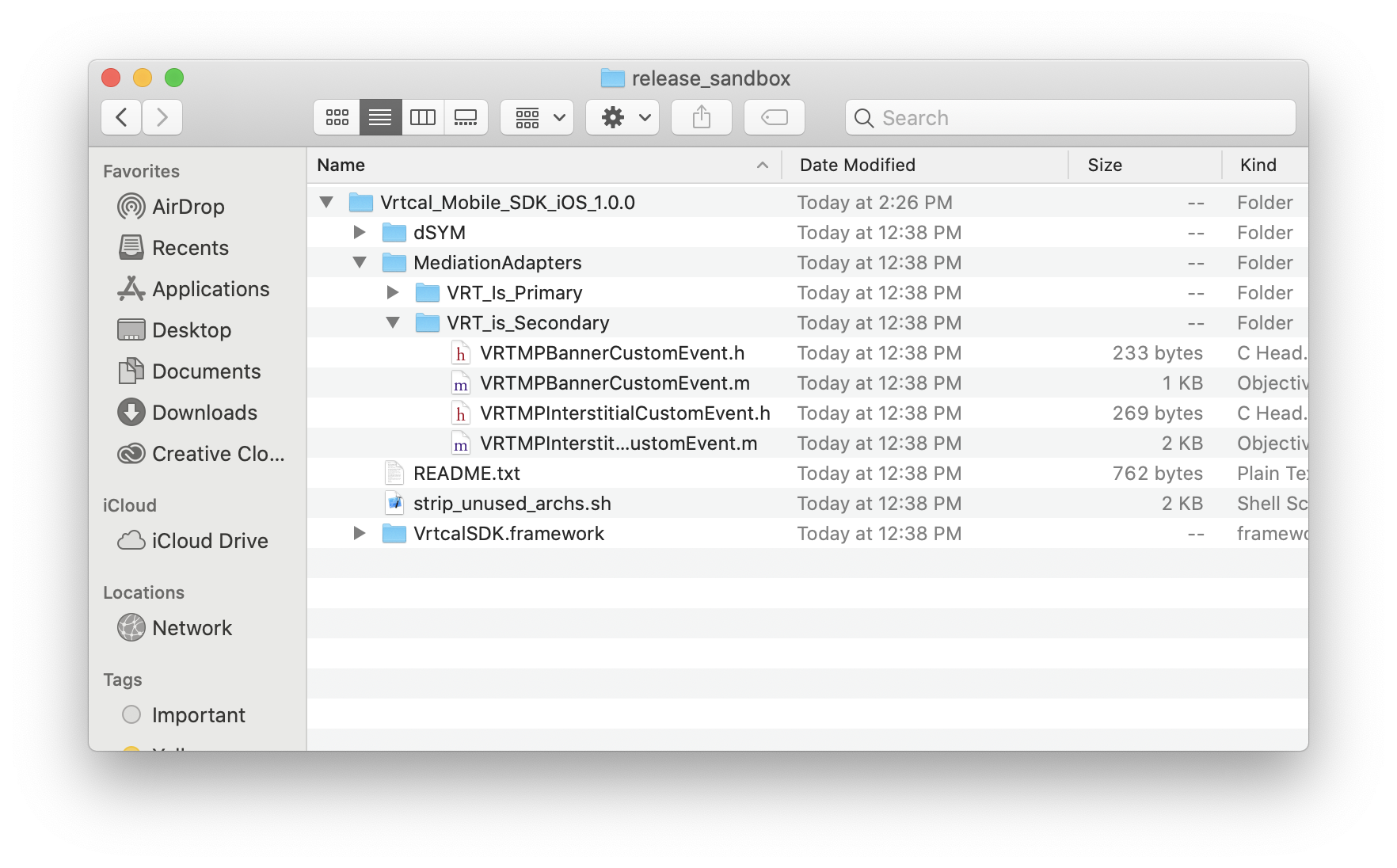Select list view mode button
The width and height of the screenshot is (1397, 868).
380,118
